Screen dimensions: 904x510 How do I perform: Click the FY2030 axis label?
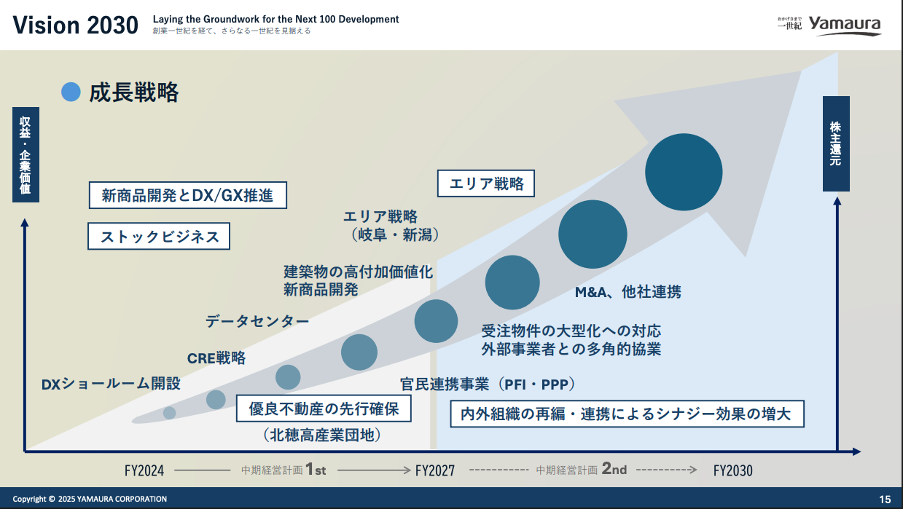(x=732, y=471)
